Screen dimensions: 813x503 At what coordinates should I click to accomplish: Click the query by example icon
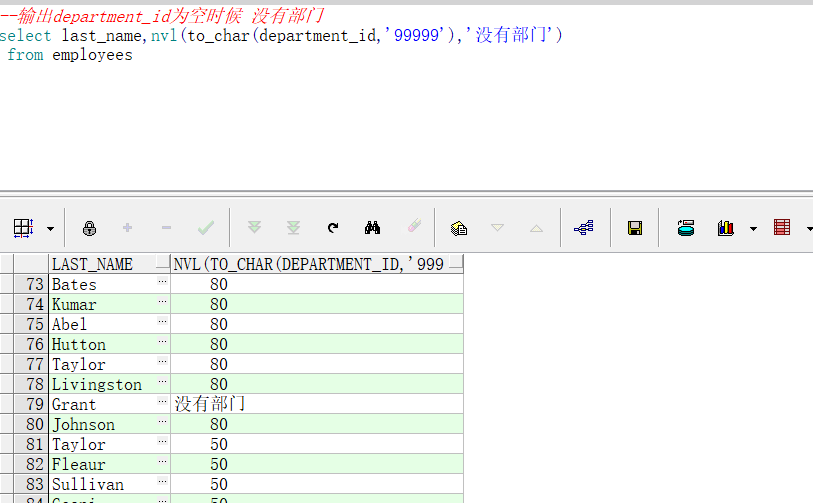(x=459, y=228)
